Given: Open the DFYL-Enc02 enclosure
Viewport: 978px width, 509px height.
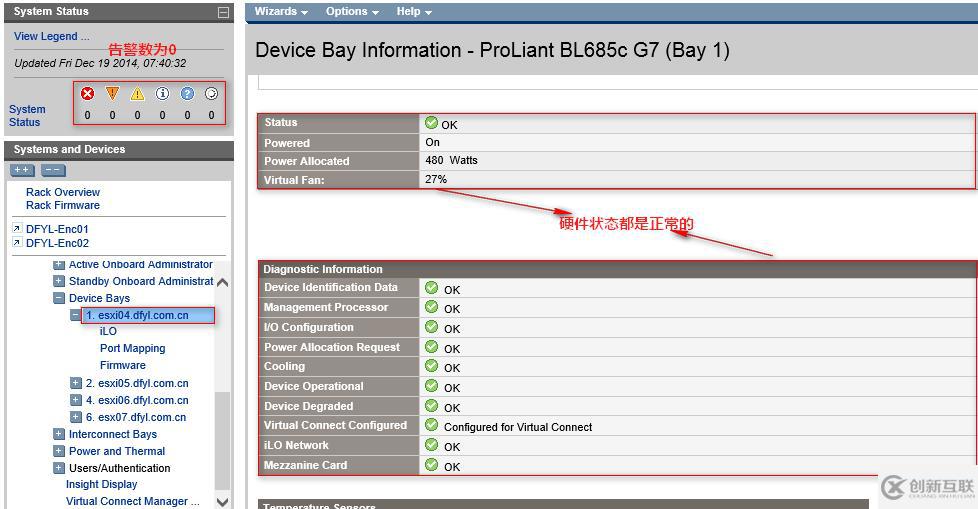Looking at the screenshot, I should [x=57, y=243].
